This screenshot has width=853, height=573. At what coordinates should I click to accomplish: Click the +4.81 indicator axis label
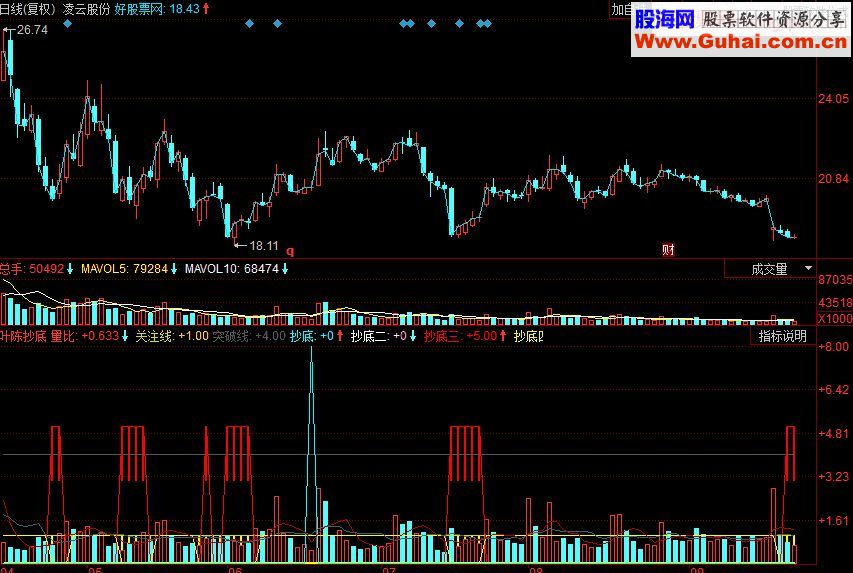(x=833, y=434)
